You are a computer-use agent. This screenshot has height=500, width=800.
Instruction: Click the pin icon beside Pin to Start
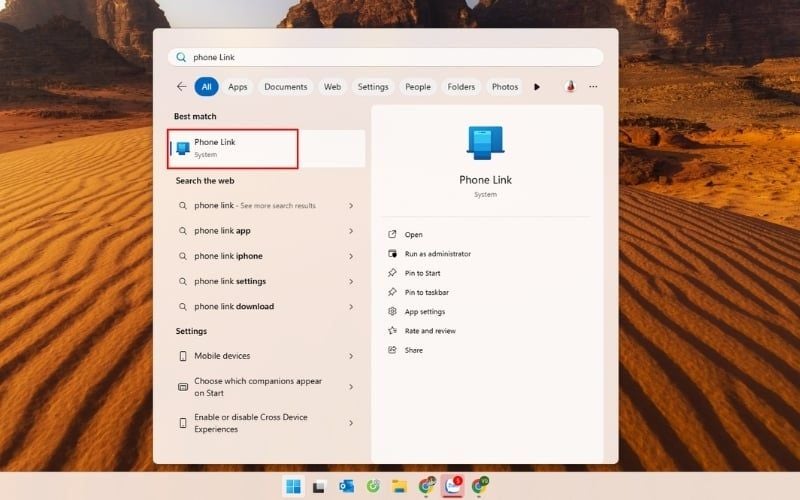tap(392, 273)
